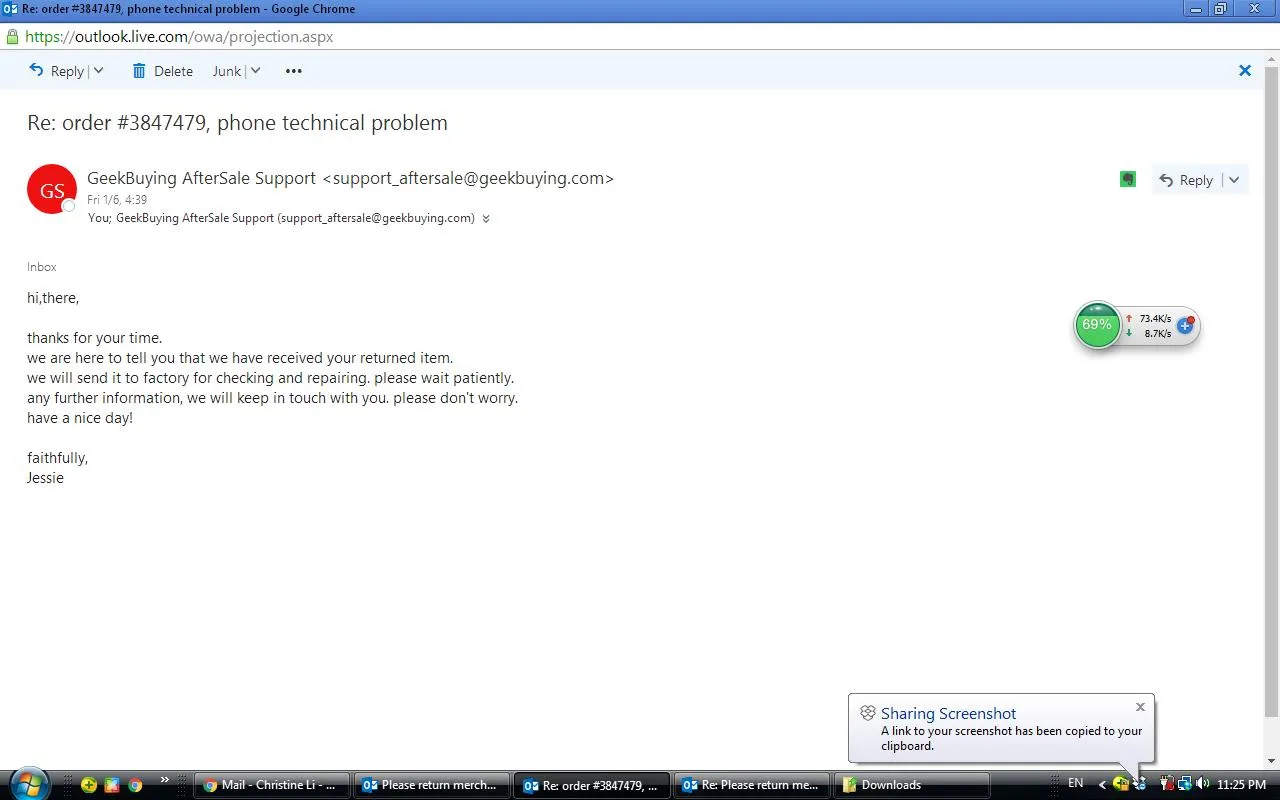Click the Delete trash can icon
Screen dimensions: 1280x800
coord(139,71)
